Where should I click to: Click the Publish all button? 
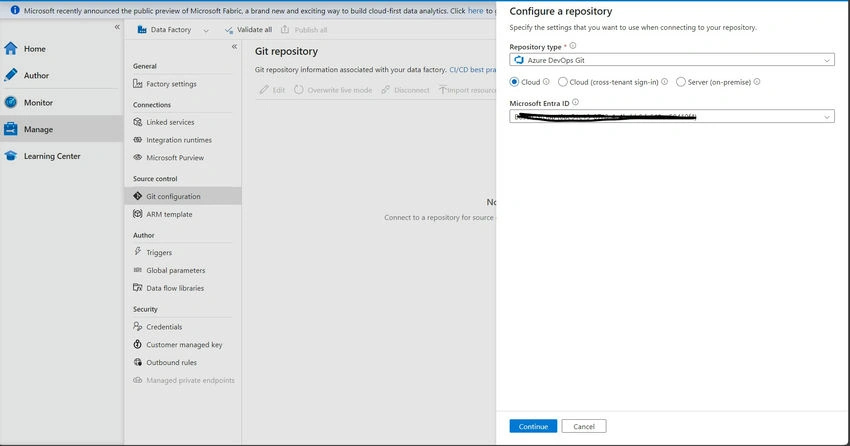(304, 30)
